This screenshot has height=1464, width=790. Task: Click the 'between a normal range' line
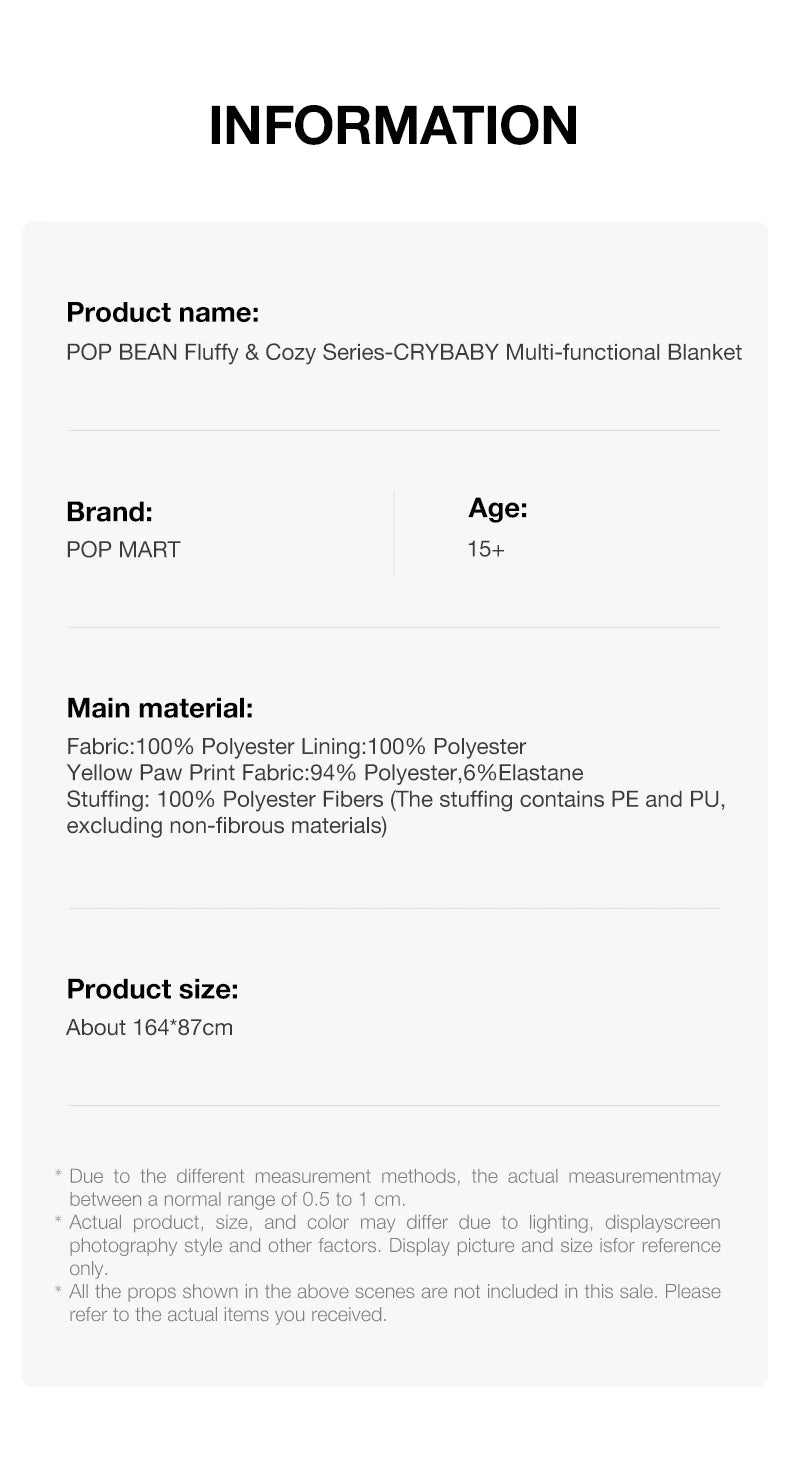point(236,1199)
